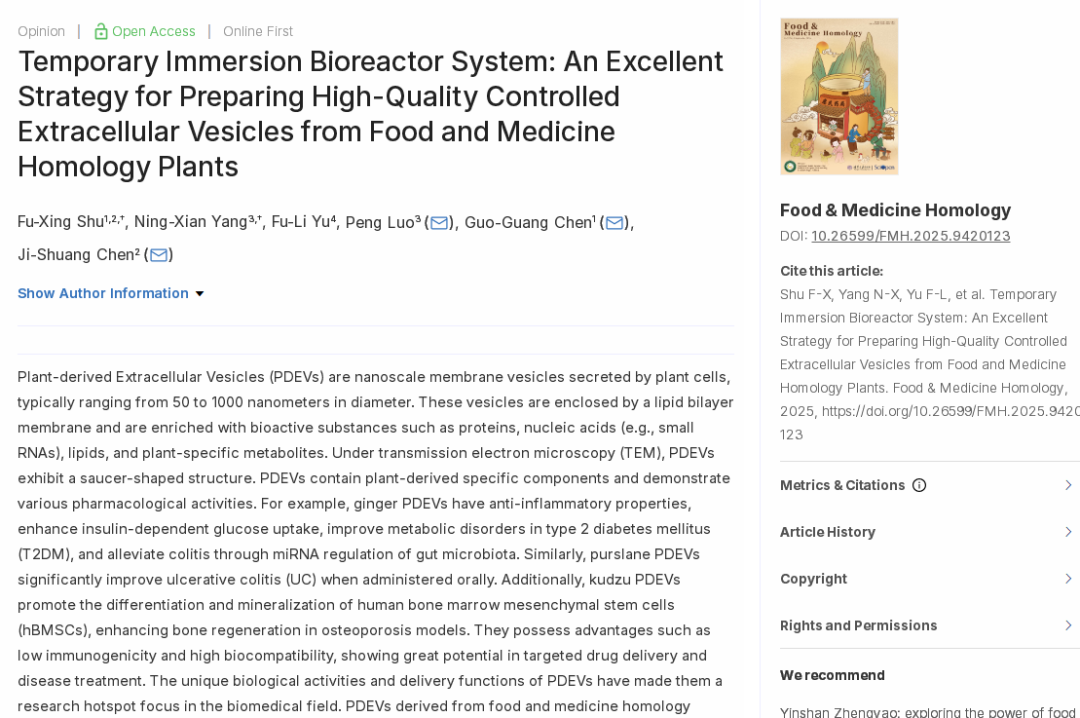Click the Online First label
Image resolution: width=1080 pixels, height=718 pixels.
click(x=258, y=32)
